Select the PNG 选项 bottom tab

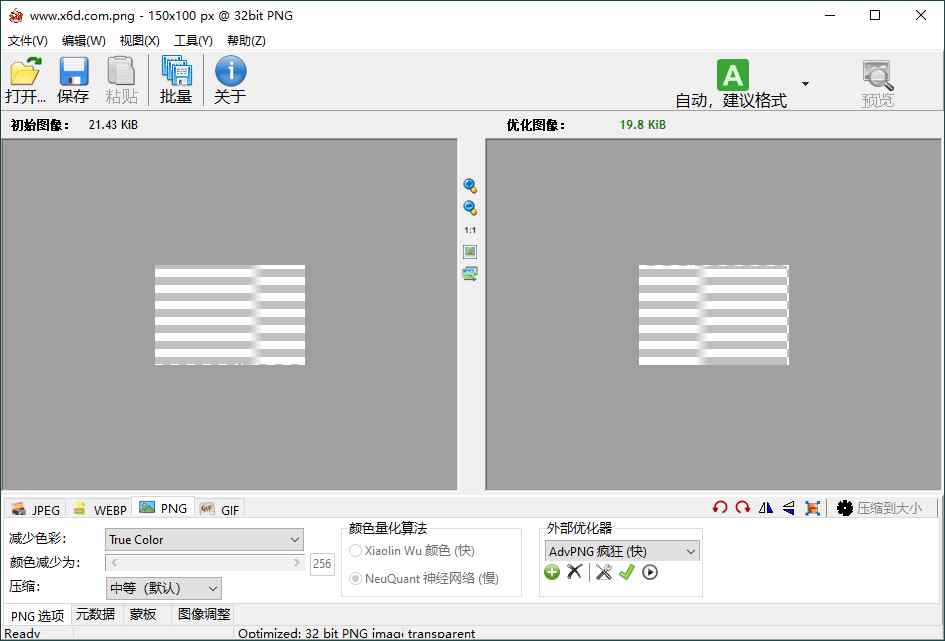pyautogui.click(x=37, y=616)
